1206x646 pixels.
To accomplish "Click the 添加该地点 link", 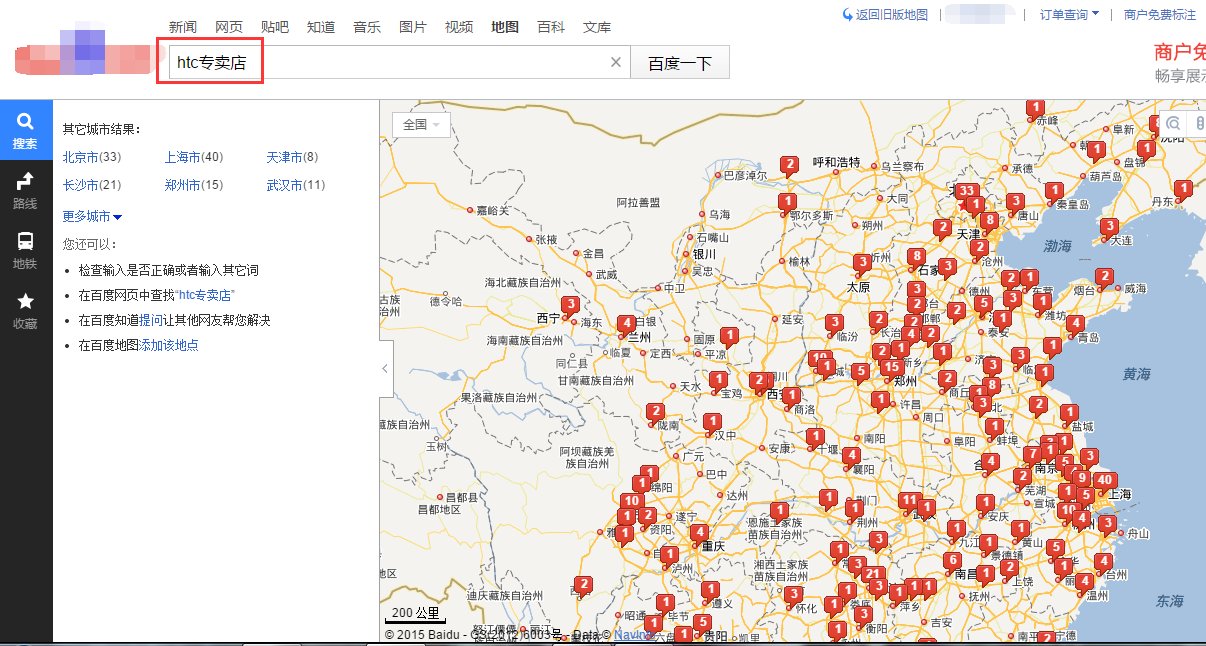I will click(168, 345).
